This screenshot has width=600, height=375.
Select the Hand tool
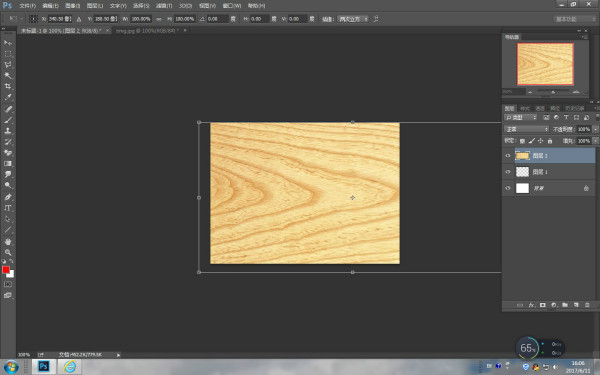(x=8, y=241)
